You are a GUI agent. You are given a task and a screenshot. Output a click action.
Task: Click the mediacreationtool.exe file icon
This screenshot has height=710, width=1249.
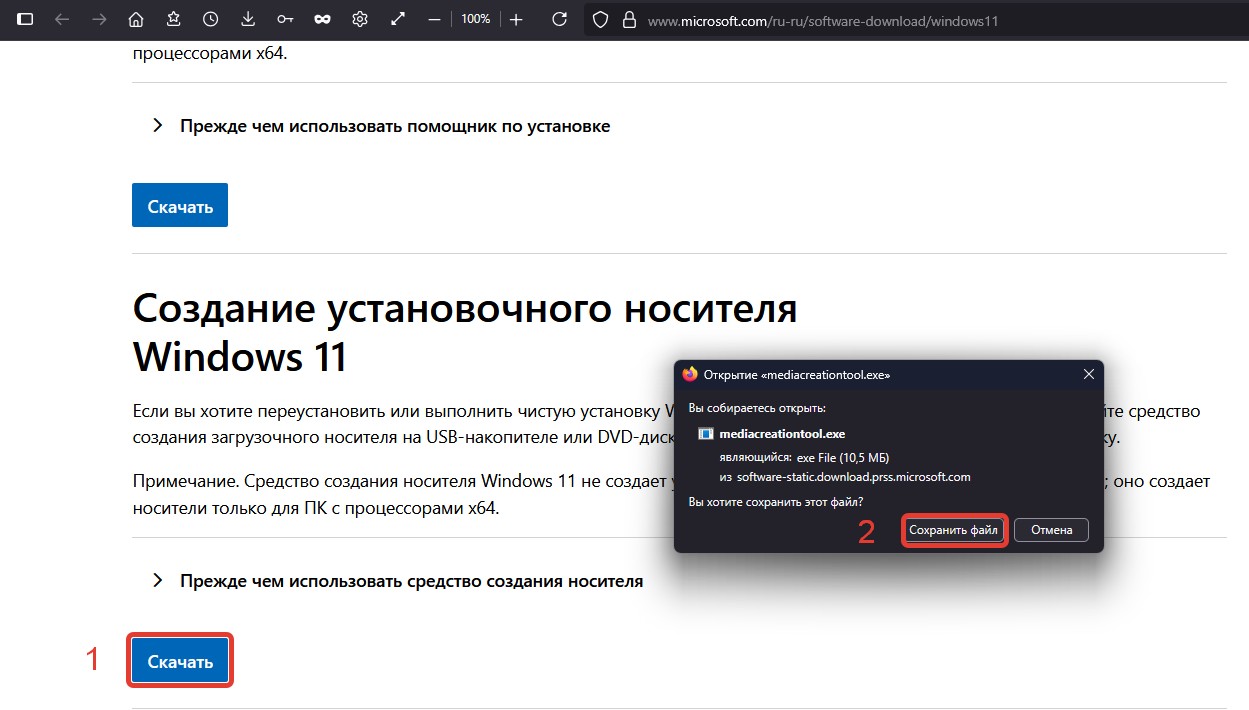[705, 434]
